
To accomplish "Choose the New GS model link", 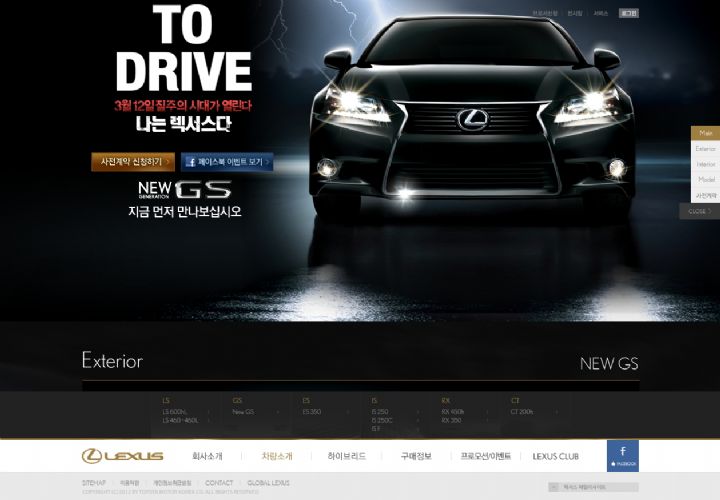I will point(243,411).
